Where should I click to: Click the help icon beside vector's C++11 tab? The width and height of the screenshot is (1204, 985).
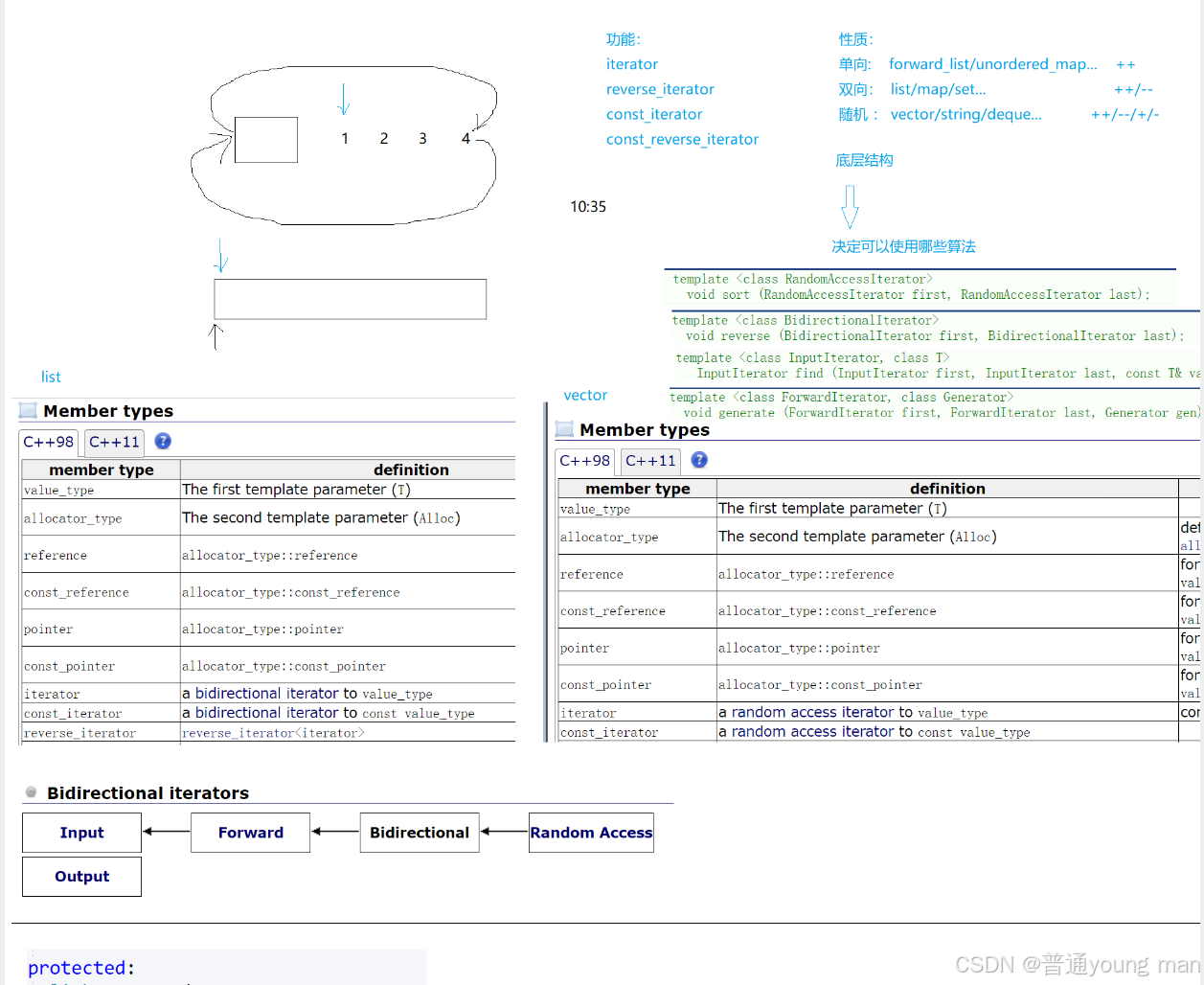click(699, 460)
